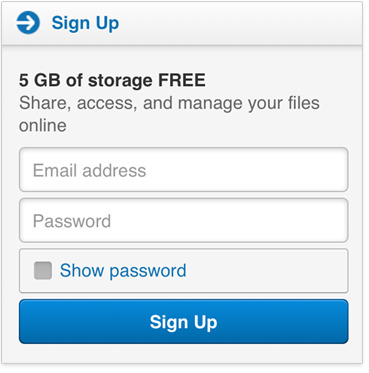Click the Show password row container
369x373 pixels.
tap(184, 271)
